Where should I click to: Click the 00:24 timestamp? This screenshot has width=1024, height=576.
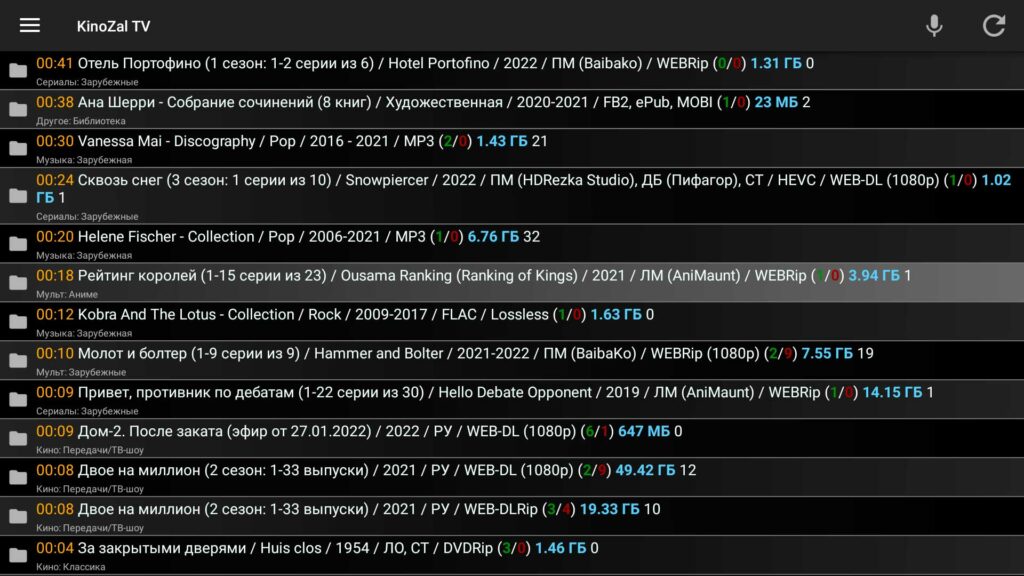click(x=55, y=180)
